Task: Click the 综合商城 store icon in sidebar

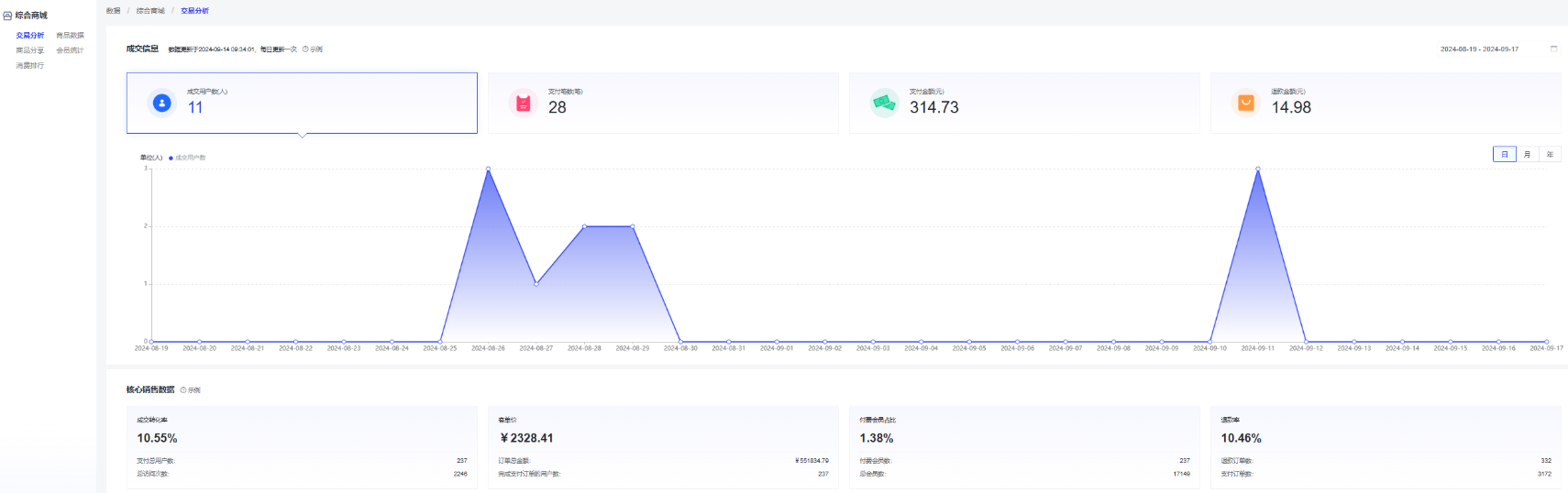Action: [x=7, y=16]
